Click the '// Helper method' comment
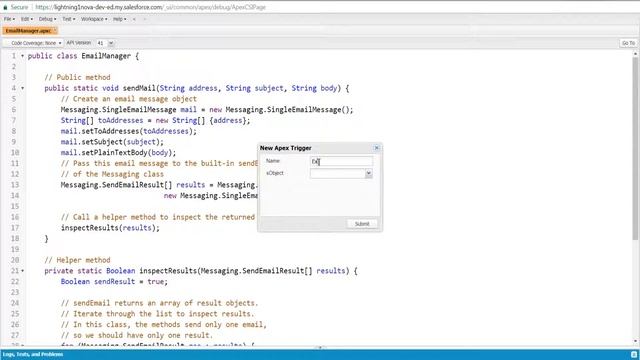 [x=77, y=260]
